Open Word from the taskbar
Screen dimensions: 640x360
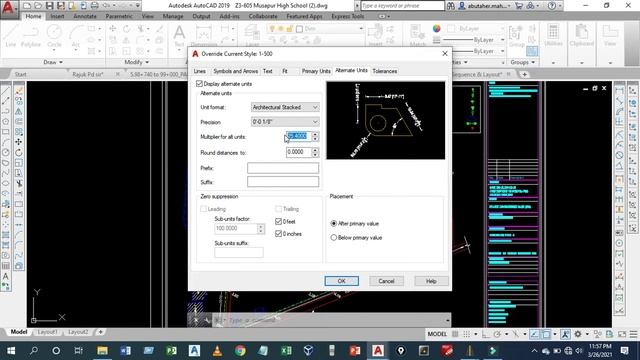tap(125, 350)
